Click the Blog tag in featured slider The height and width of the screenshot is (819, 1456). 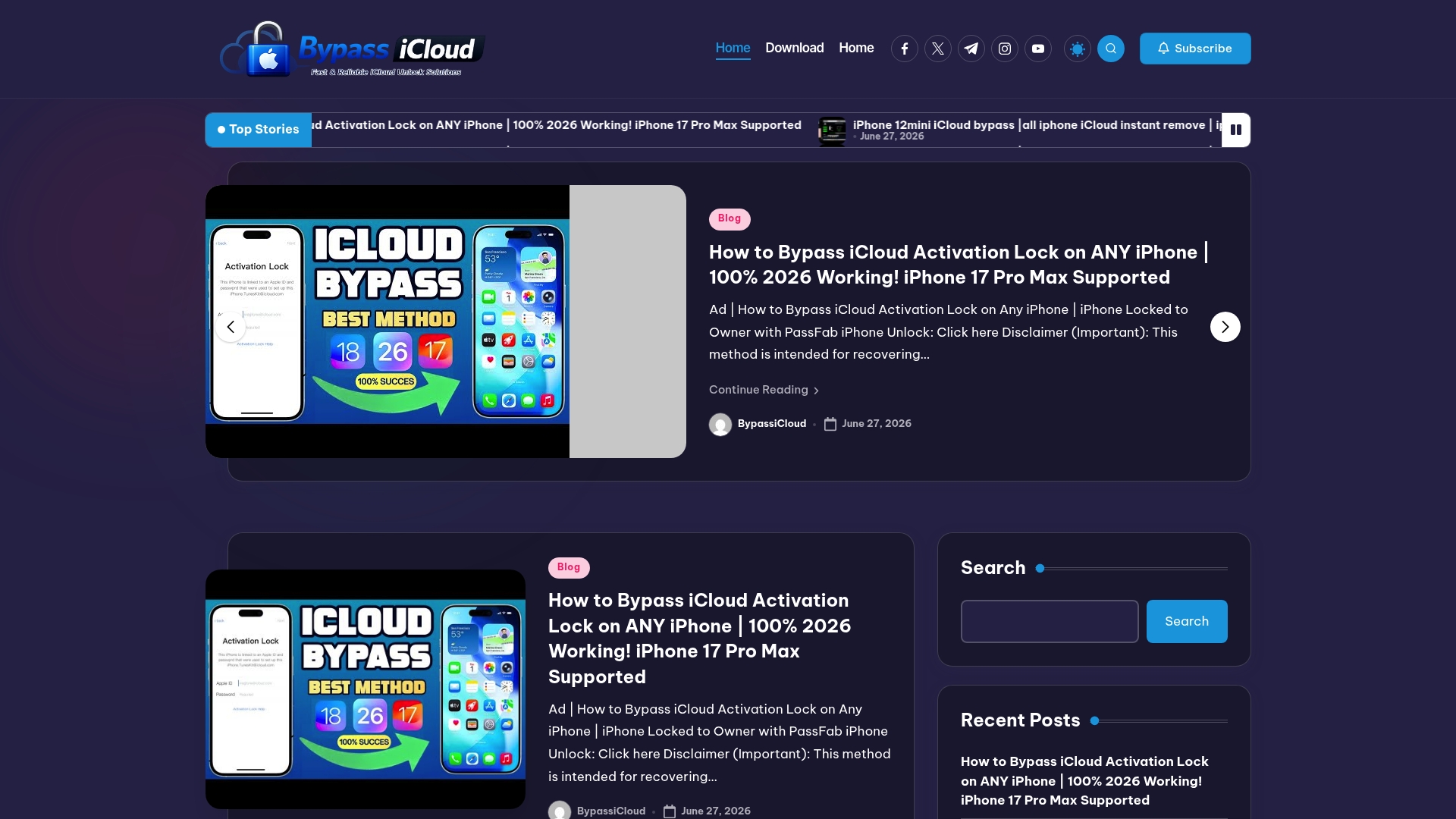click(730, 219)
